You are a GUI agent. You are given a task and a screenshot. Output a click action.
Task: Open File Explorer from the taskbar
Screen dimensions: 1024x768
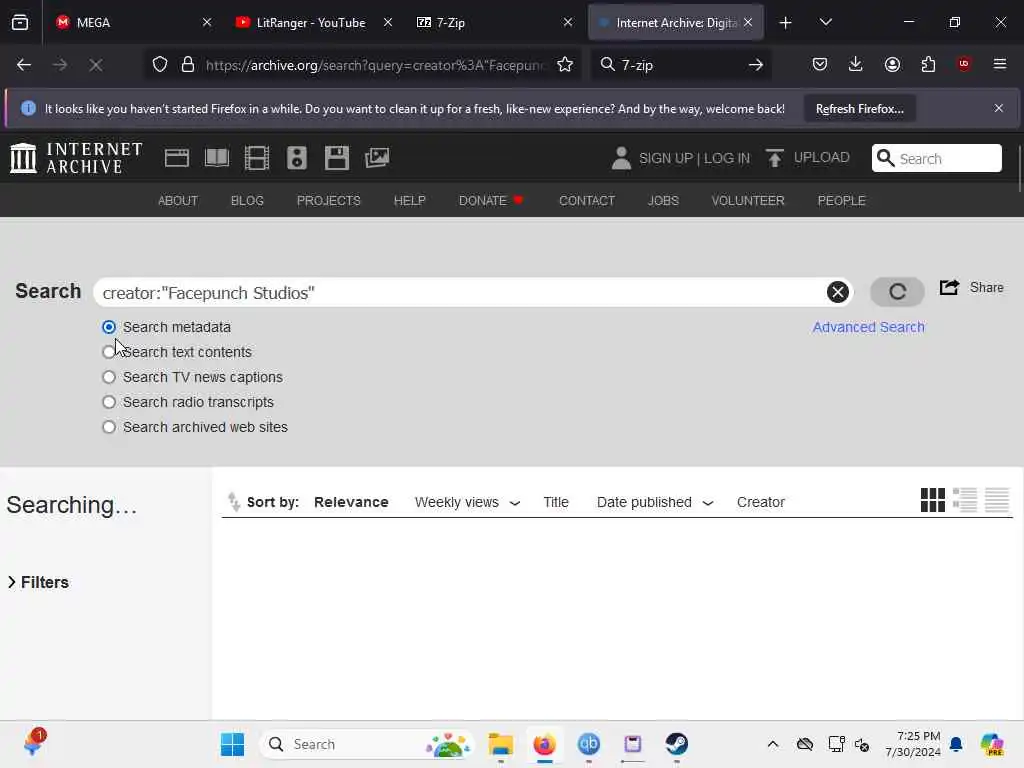500,744
